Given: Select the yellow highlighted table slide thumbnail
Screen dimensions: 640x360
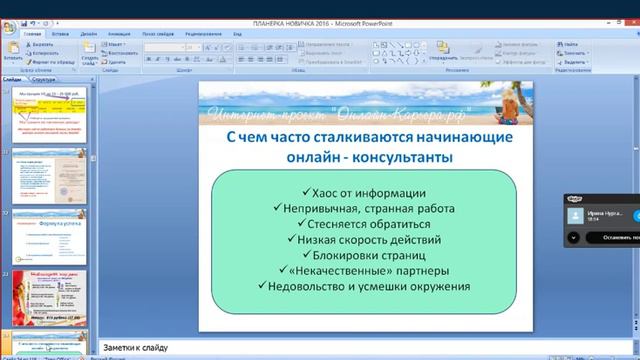Looking at the screenshot, I should pyautogui.click(x=49, y=115).
